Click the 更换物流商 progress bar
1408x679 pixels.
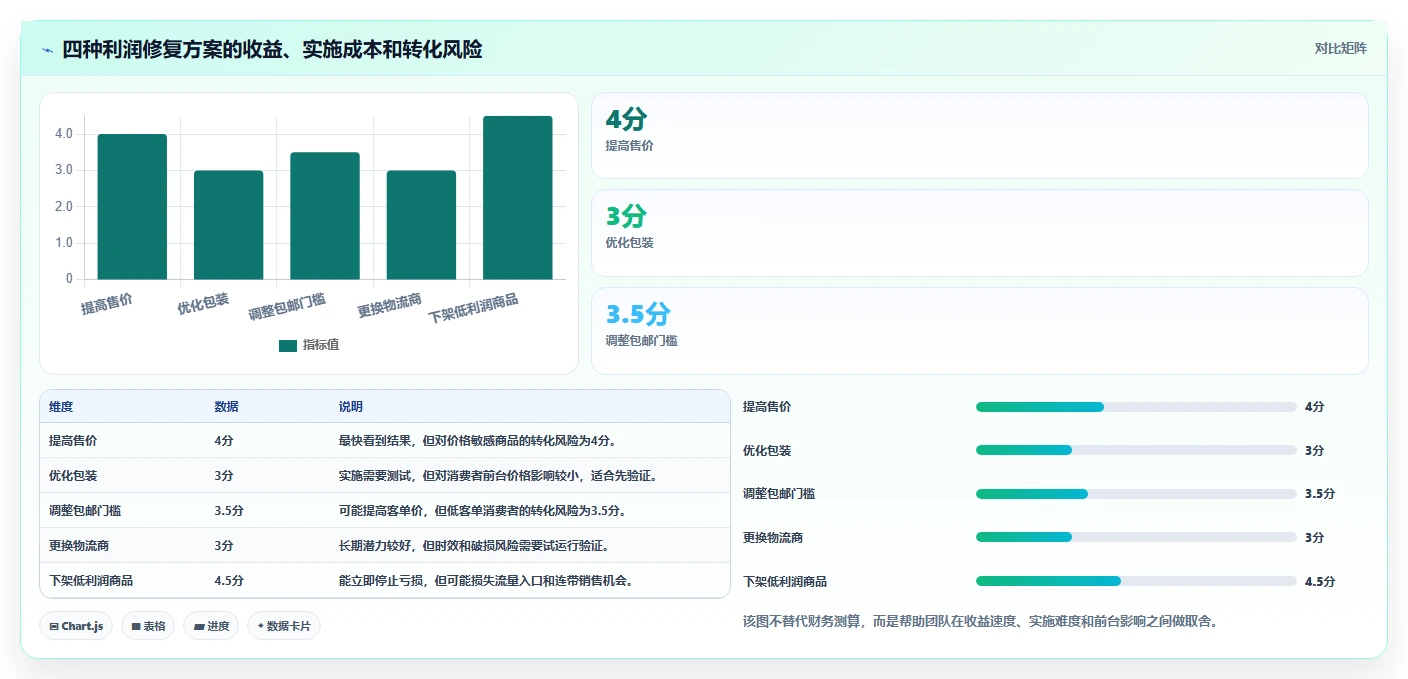tap(1136, 537)
